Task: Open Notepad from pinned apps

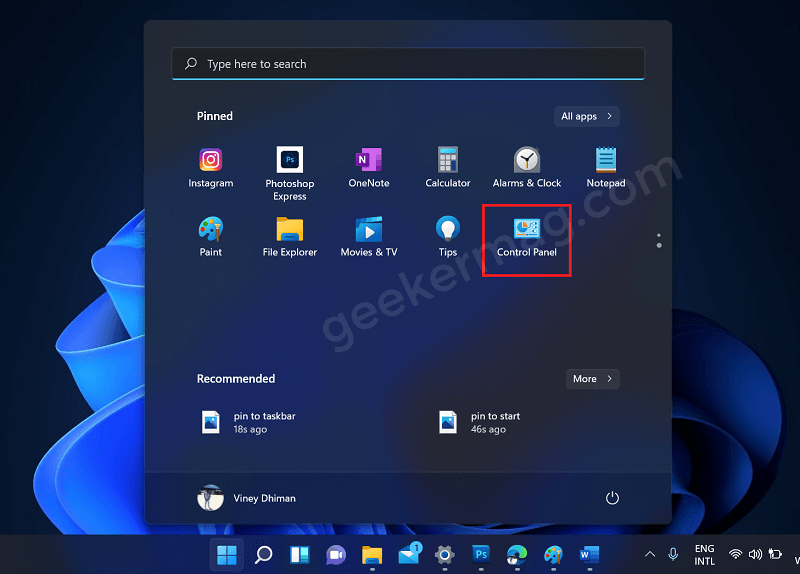Action: [606, 168]
